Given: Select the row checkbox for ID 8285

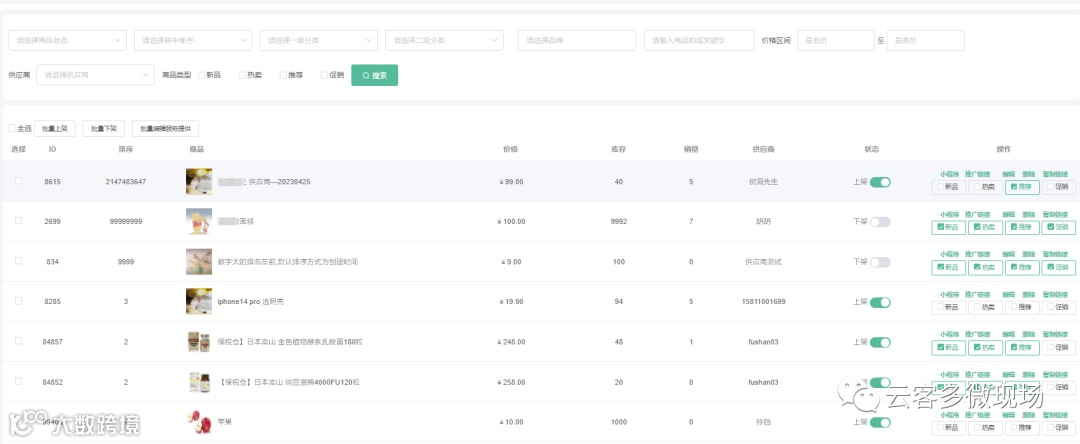Looking at the screenshot, I should pyautogui.click(x=19, y=301).
